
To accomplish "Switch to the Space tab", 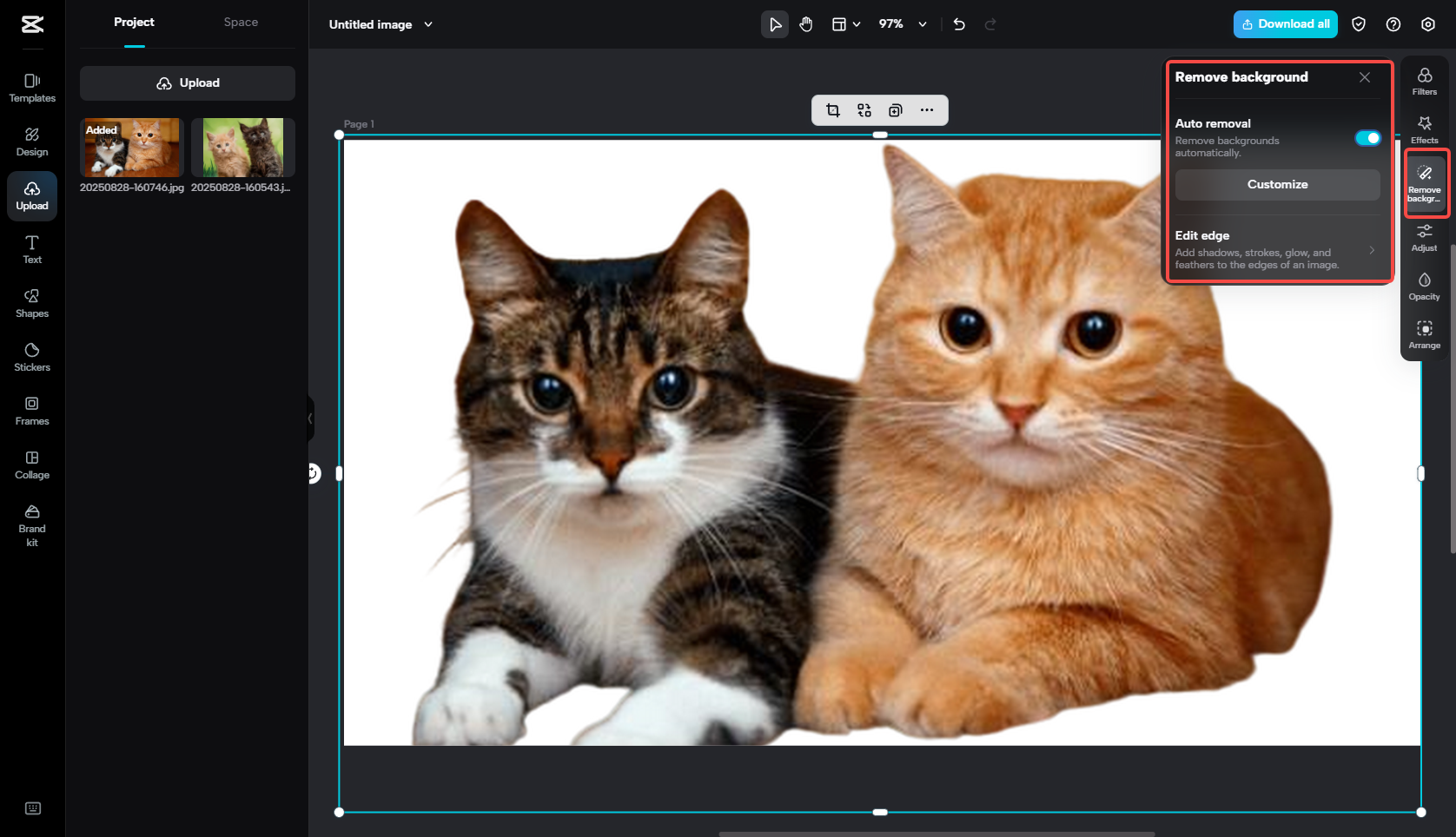I will [241, 22].
